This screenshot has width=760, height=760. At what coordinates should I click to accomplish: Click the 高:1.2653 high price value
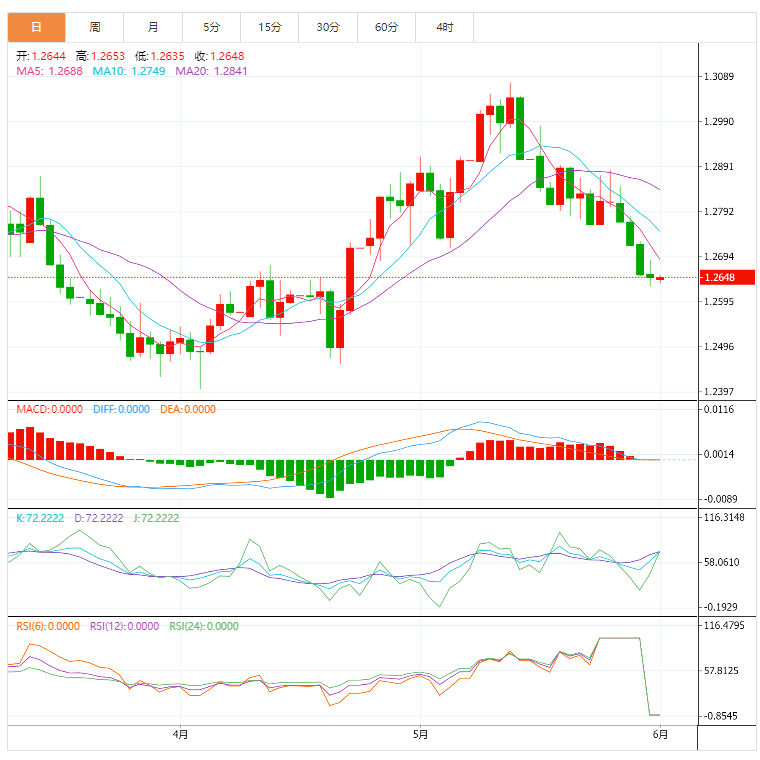100,56
